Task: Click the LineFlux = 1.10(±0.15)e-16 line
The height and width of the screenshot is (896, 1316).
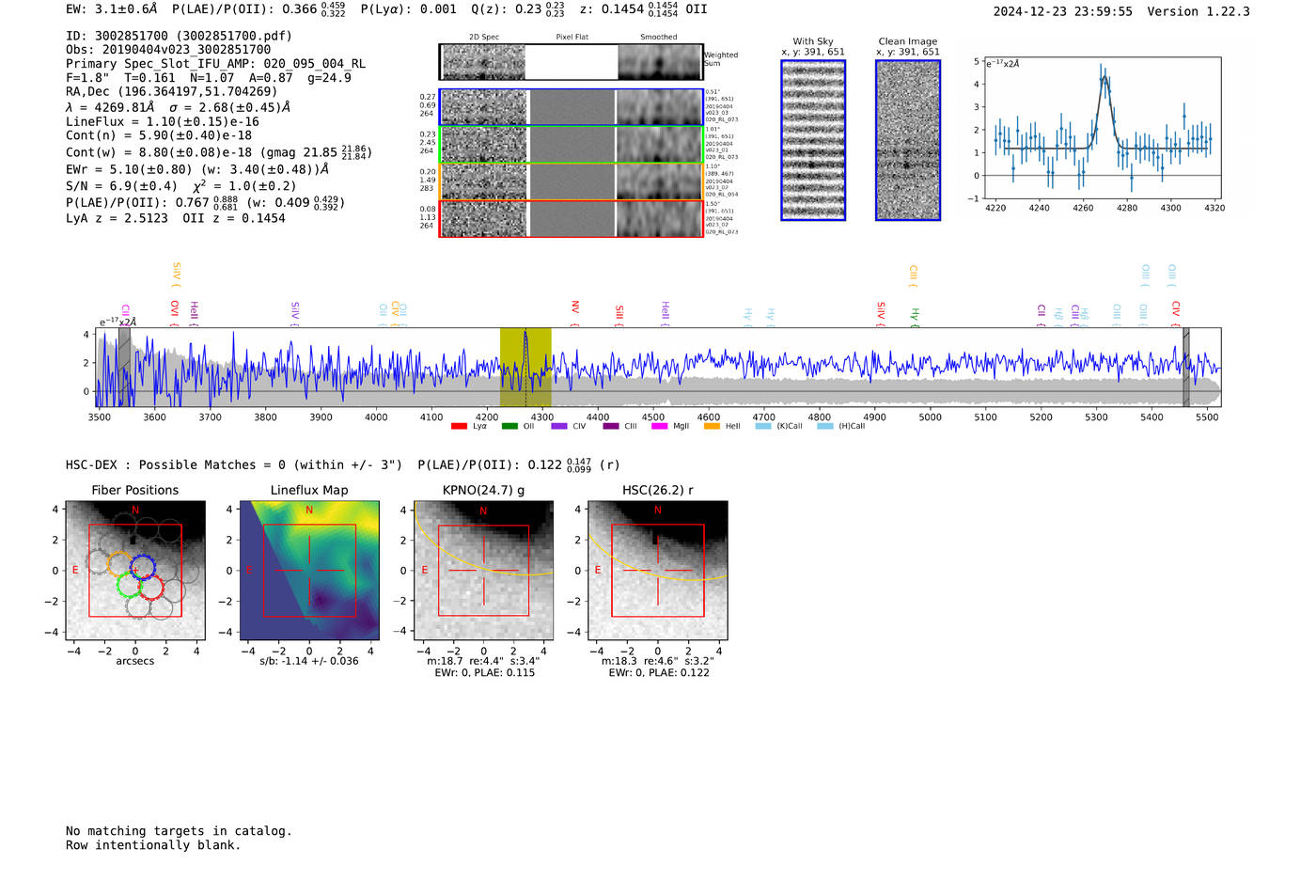Action: pos(163,122)
